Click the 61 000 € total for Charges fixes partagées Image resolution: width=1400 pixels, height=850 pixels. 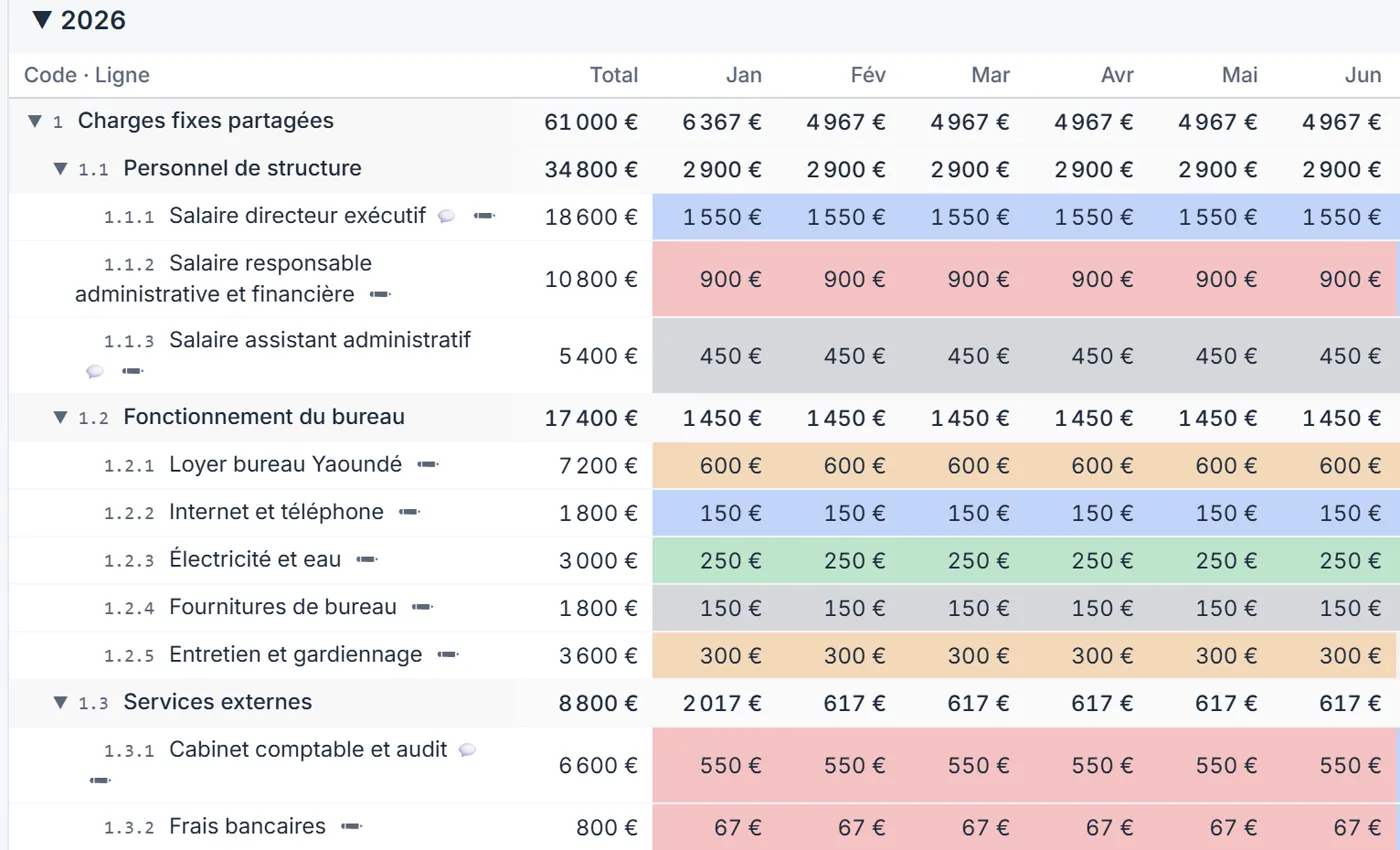[x=591, y=122]
